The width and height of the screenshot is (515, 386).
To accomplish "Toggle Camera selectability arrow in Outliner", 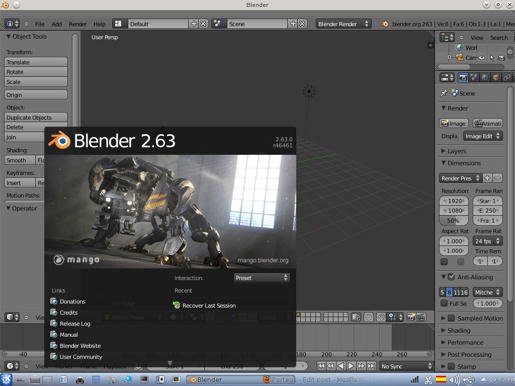I will (492, 58).
